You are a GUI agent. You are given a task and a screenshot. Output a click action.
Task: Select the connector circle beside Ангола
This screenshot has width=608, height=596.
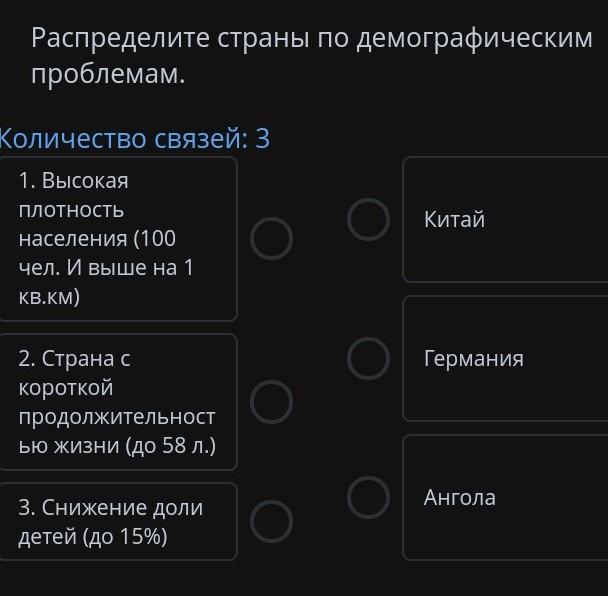pos(368,498)
